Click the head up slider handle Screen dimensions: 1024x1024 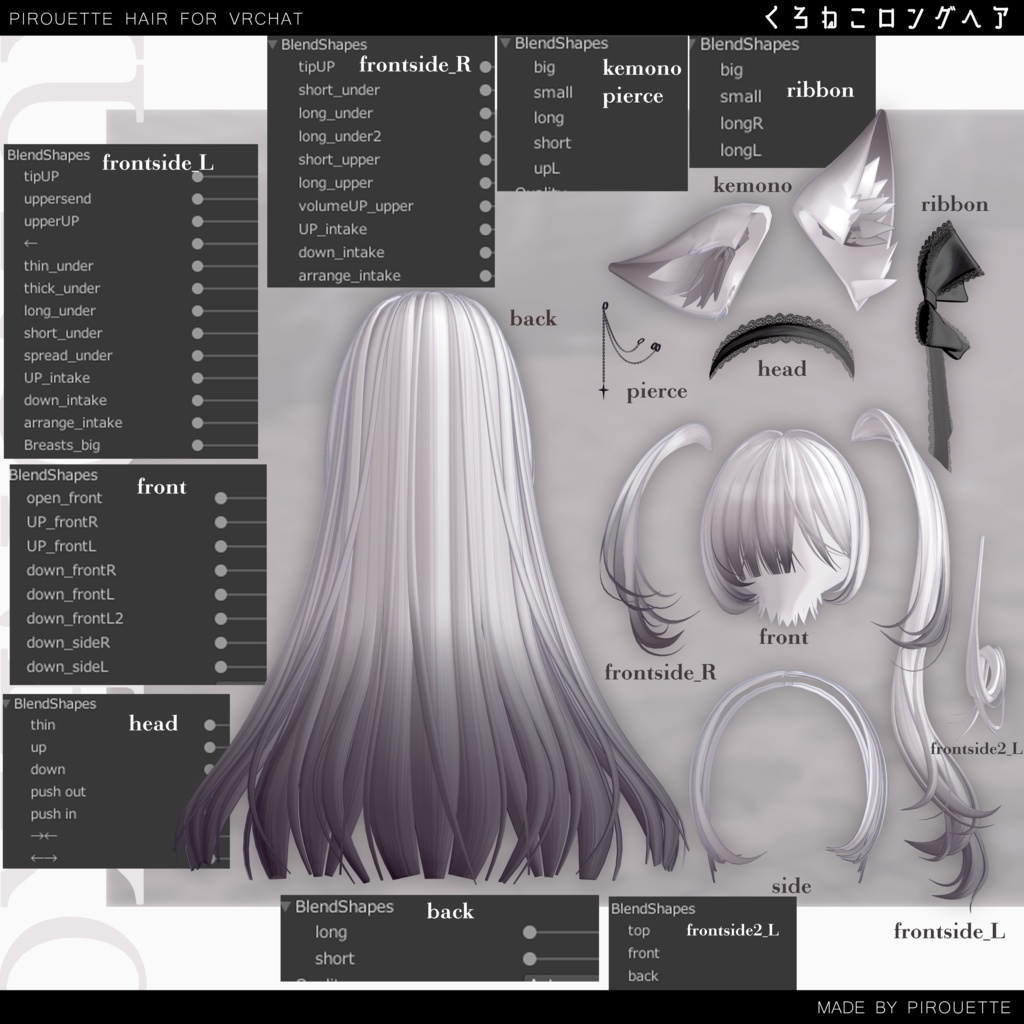(x=210, y=747)
